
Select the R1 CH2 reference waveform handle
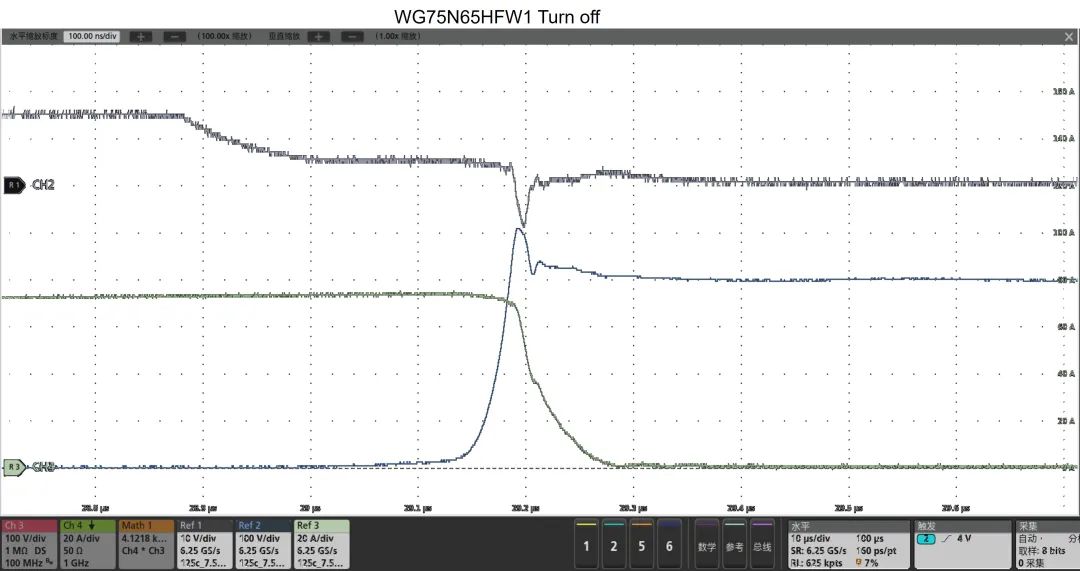[x=15, y=185]
